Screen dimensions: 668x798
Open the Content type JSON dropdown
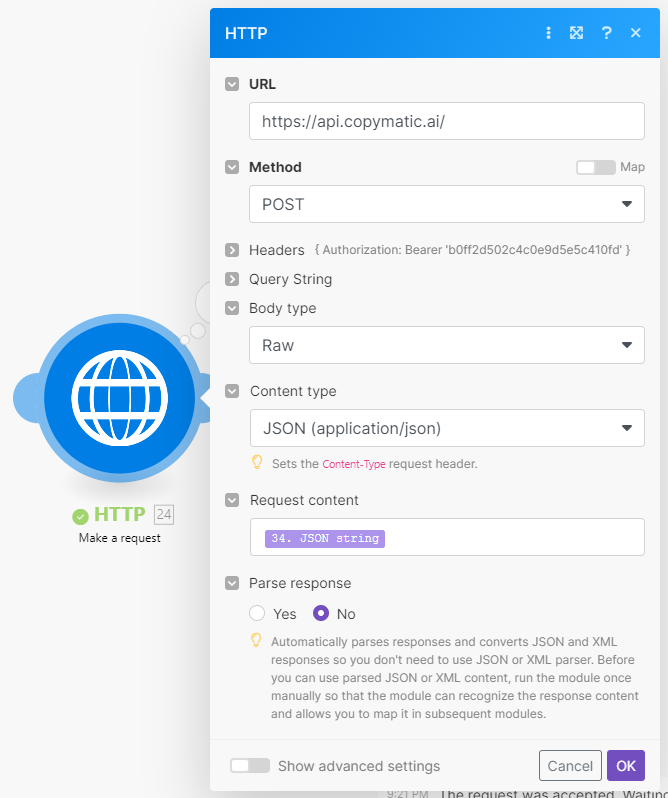point(446,428)
